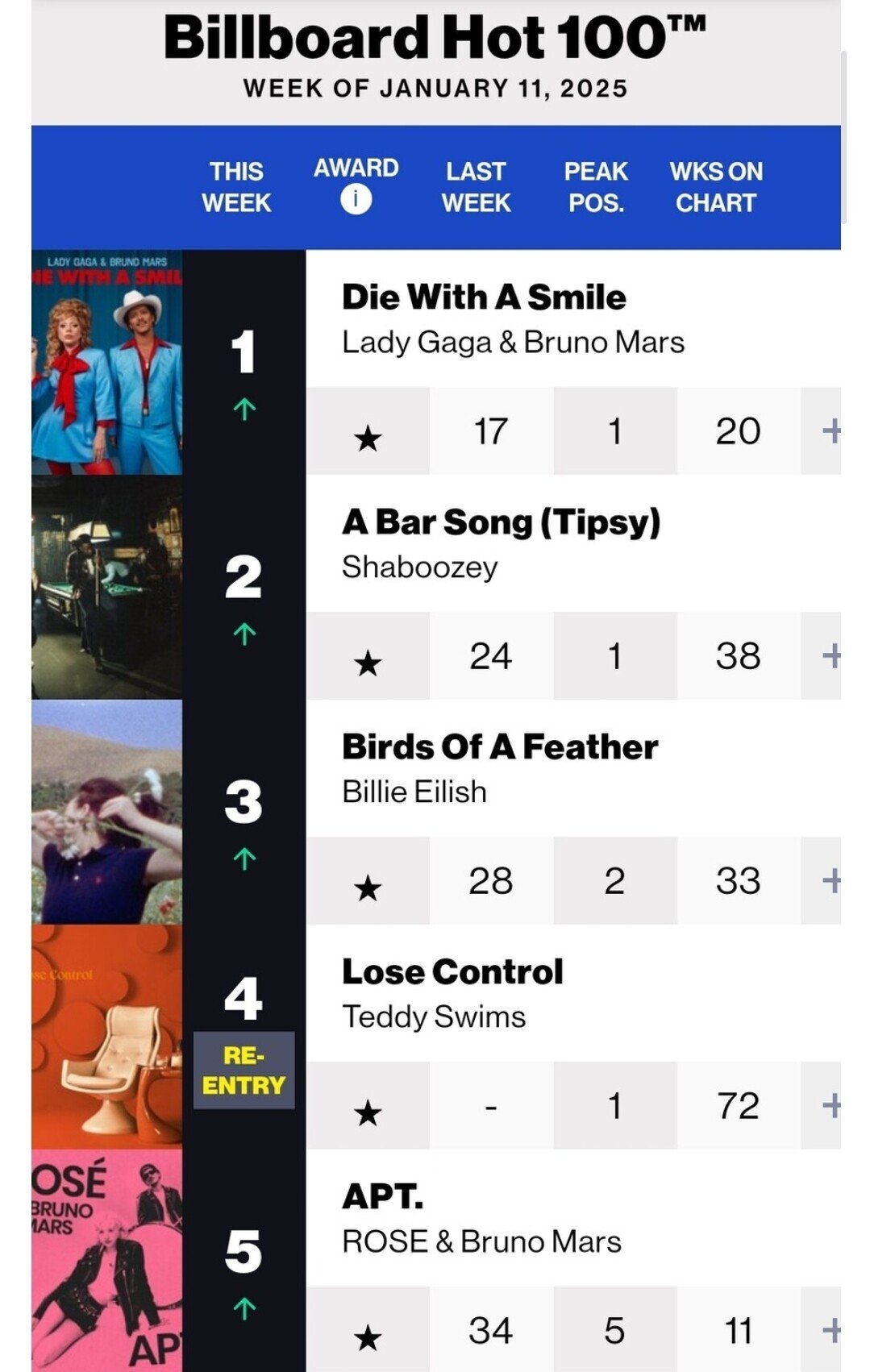
Task: Click the green up arrow under rank 3
Action: [244, 859]
